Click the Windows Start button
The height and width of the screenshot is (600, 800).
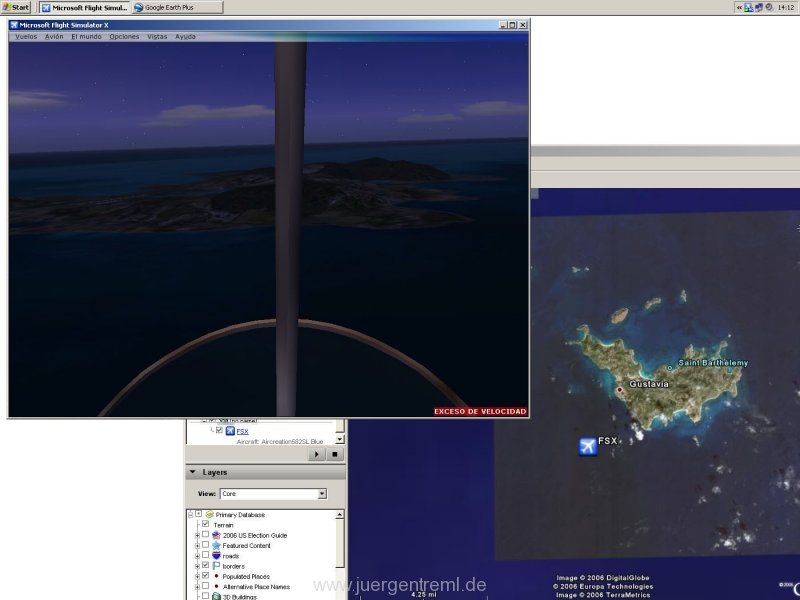coord(16,7)
